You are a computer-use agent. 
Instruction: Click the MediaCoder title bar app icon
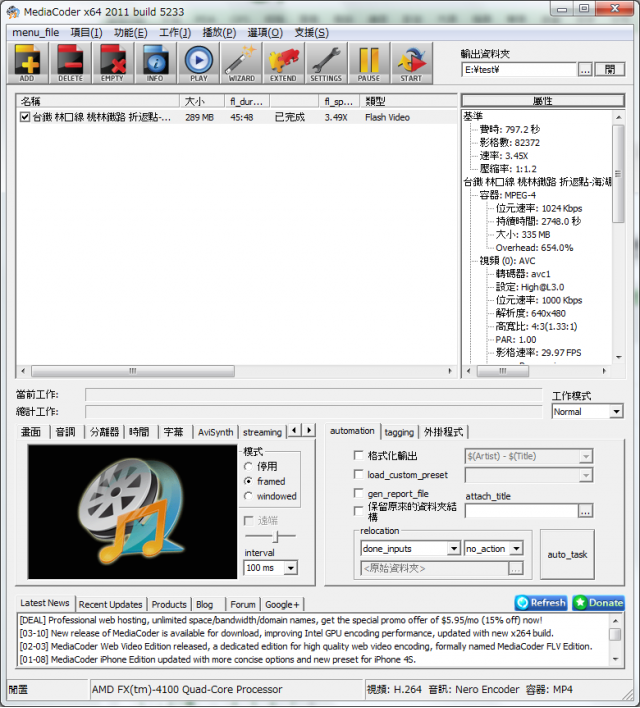[x=13, y=12]
